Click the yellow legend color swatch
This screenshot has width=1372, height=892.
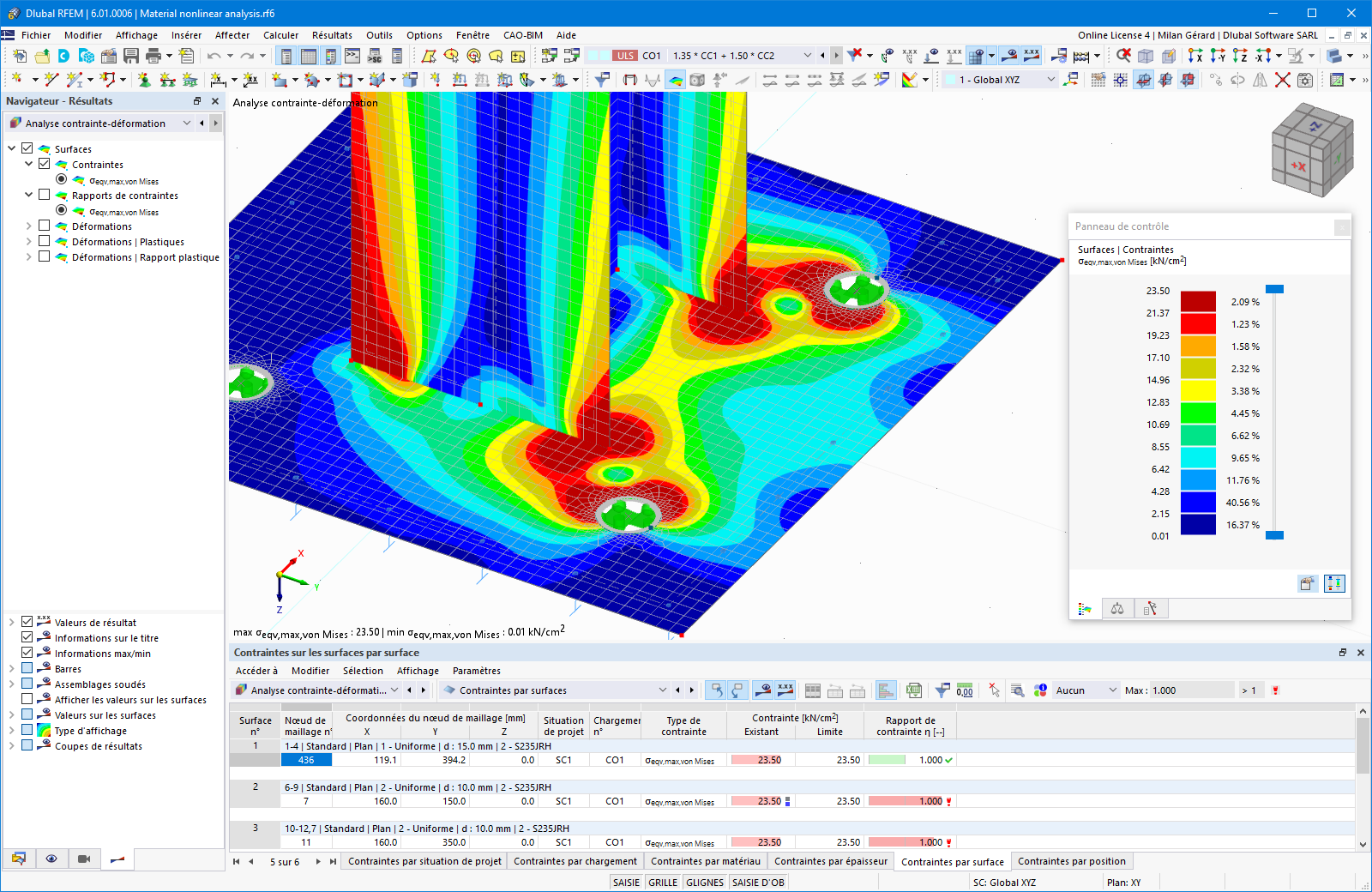(1198, 391)
